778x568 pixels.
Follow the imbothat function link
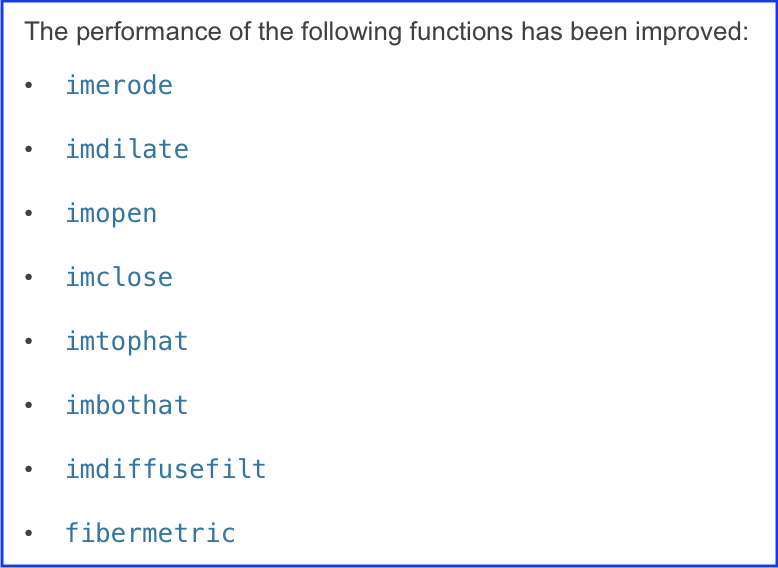[127, 406]
